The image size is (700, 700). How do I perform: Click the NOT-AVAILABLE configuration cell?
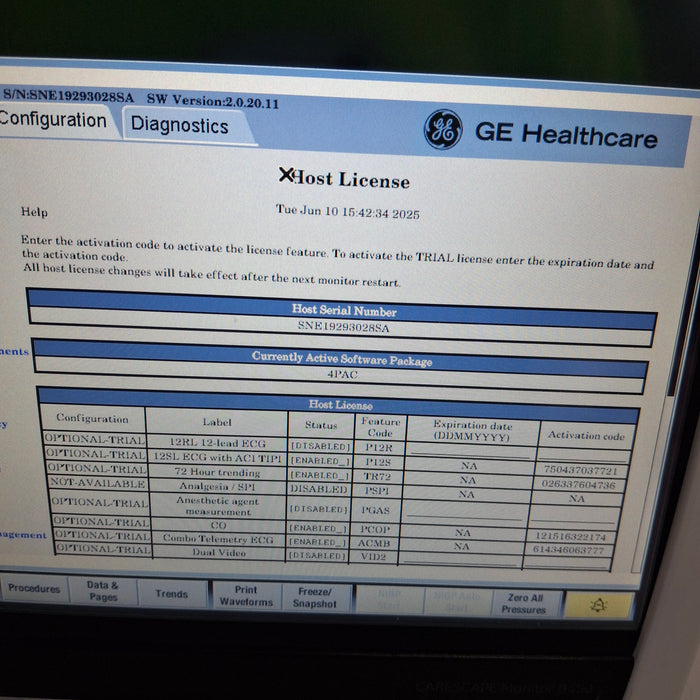pos(97,483)
